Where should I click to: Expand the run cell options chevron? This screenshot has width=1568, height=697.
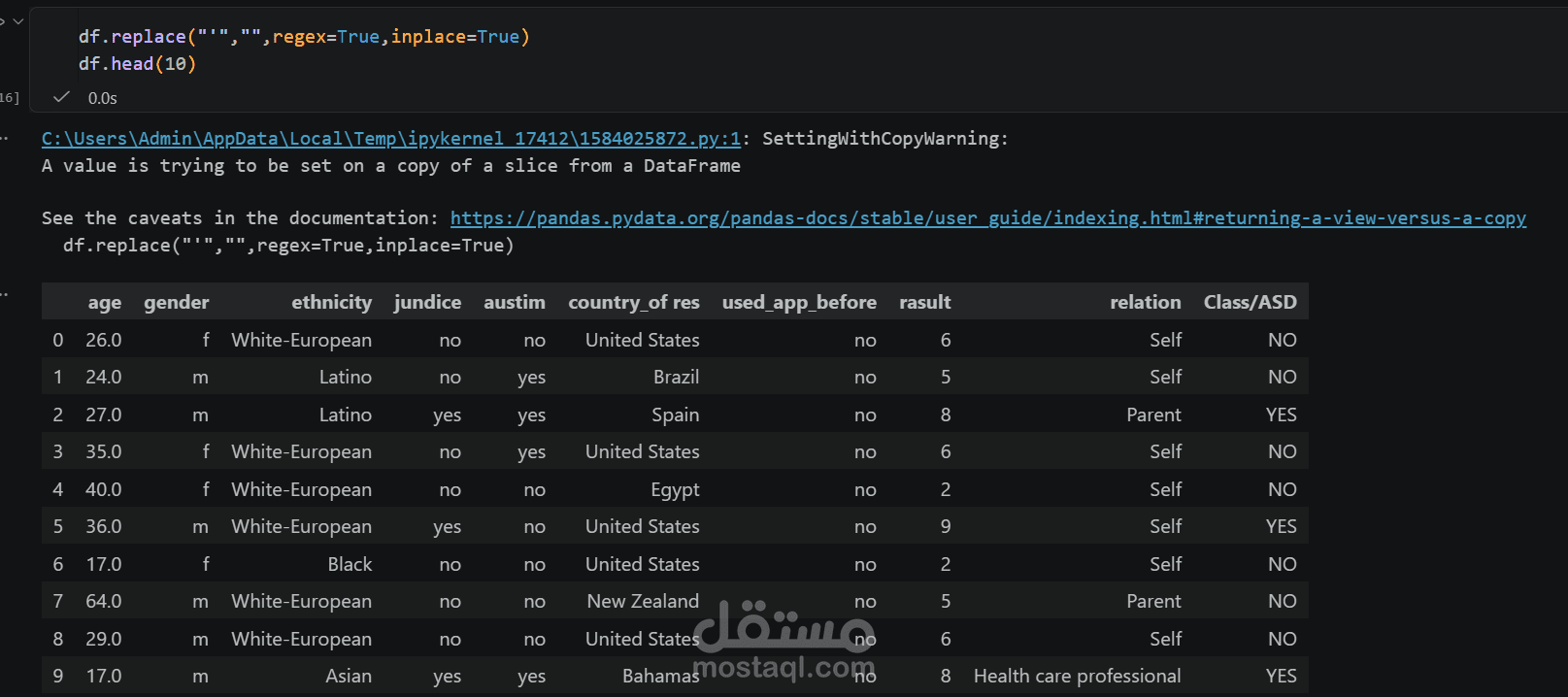pos(17,20)
